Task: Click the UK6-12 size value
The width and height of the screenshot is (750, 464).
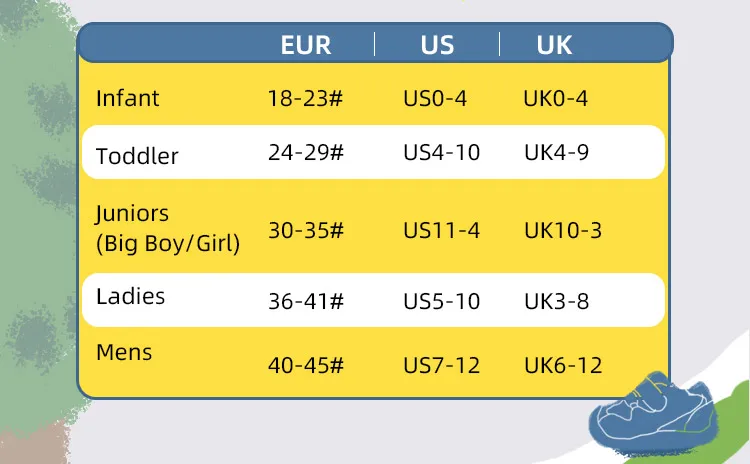Action: pos(563,365)
